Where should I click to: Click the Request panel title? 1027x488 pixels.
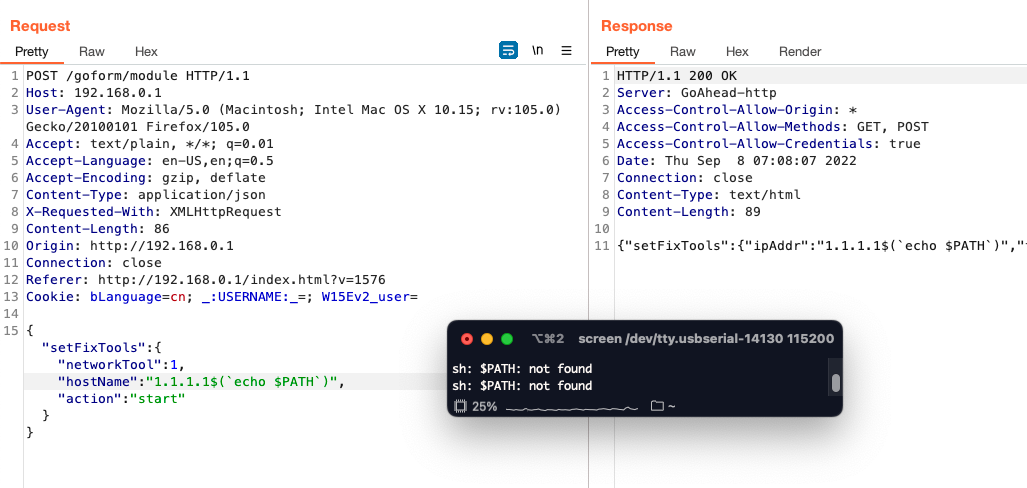pos(40,26)
